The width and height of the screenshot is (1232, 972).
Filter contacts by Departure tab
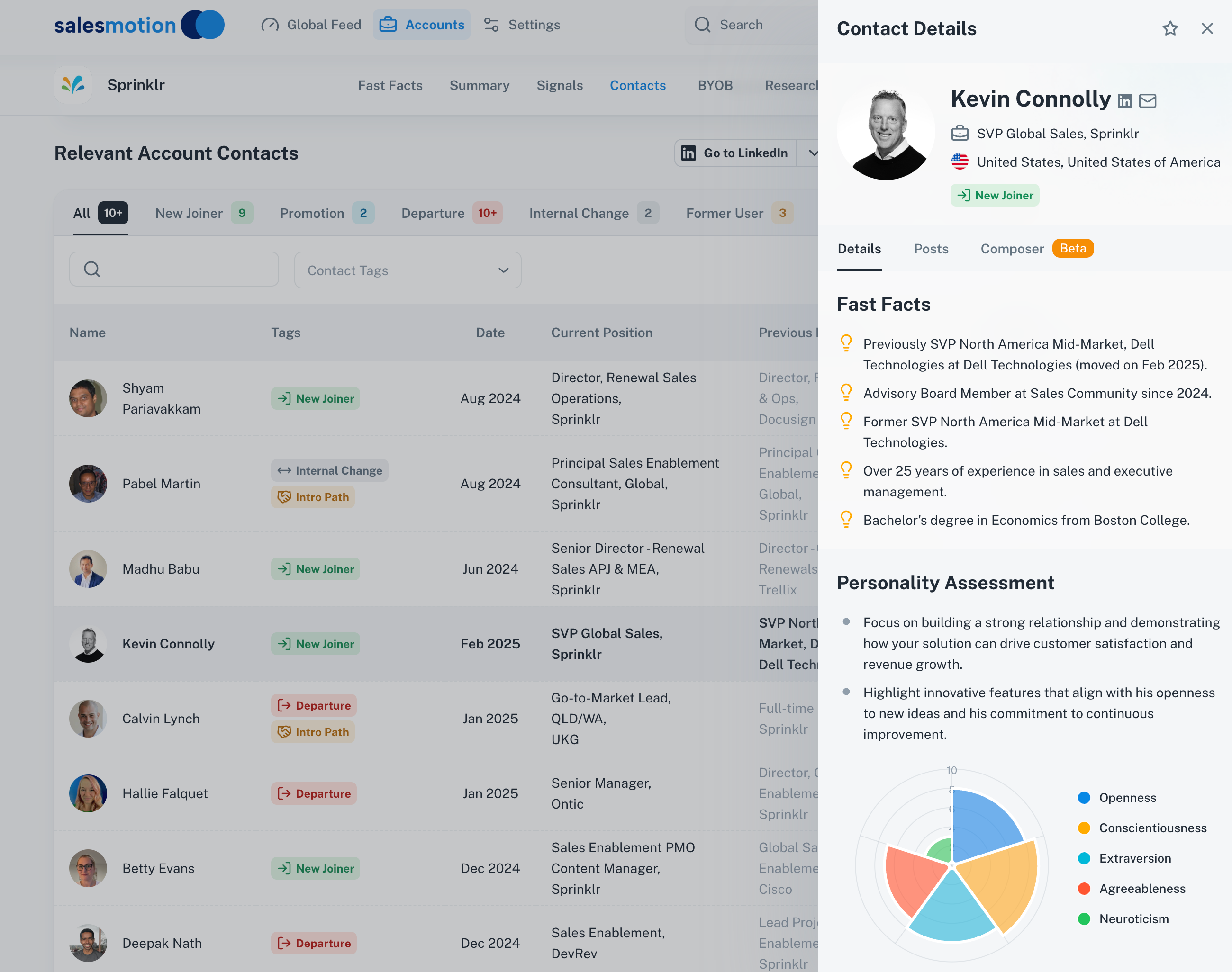452,213
